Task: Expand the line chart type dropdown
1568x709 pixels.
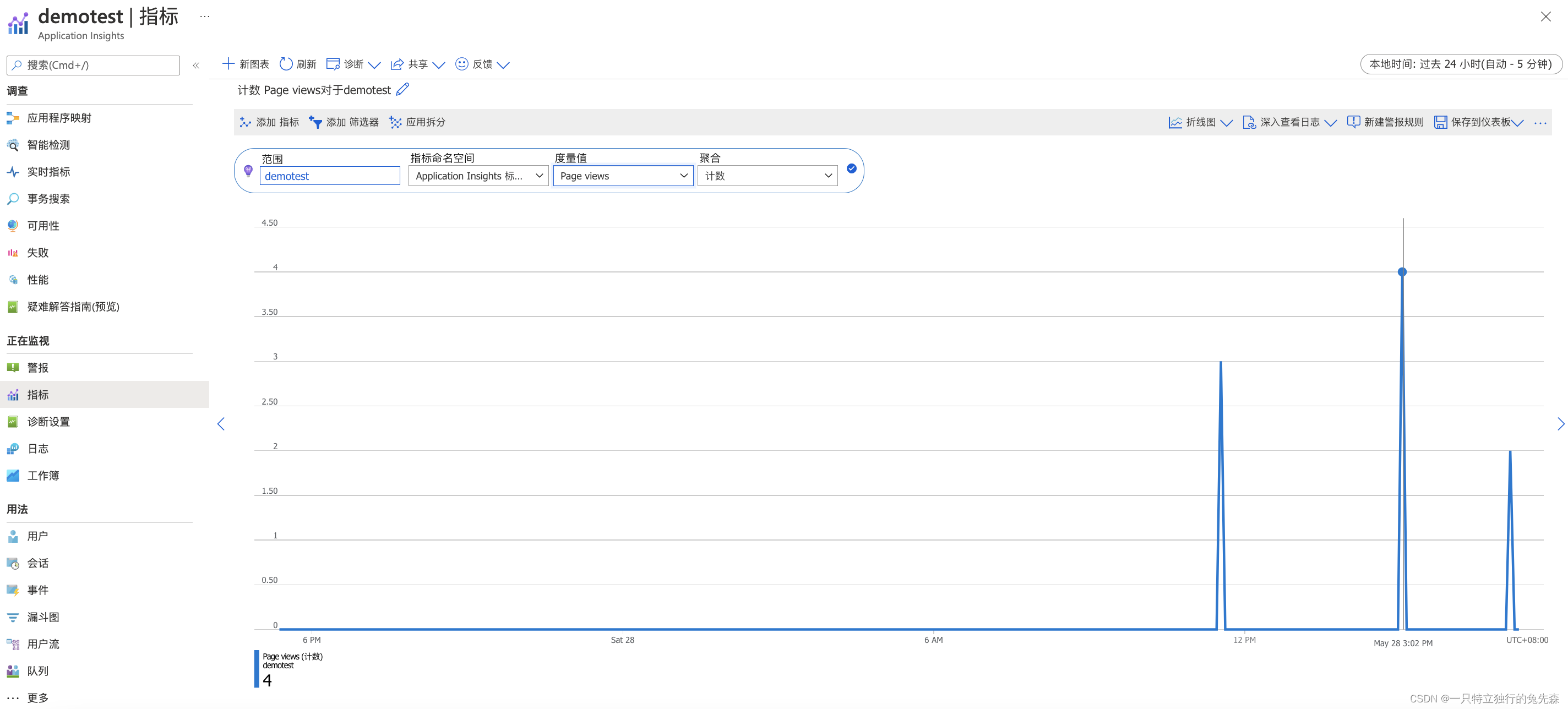Action: click(x=1227, y=123)
